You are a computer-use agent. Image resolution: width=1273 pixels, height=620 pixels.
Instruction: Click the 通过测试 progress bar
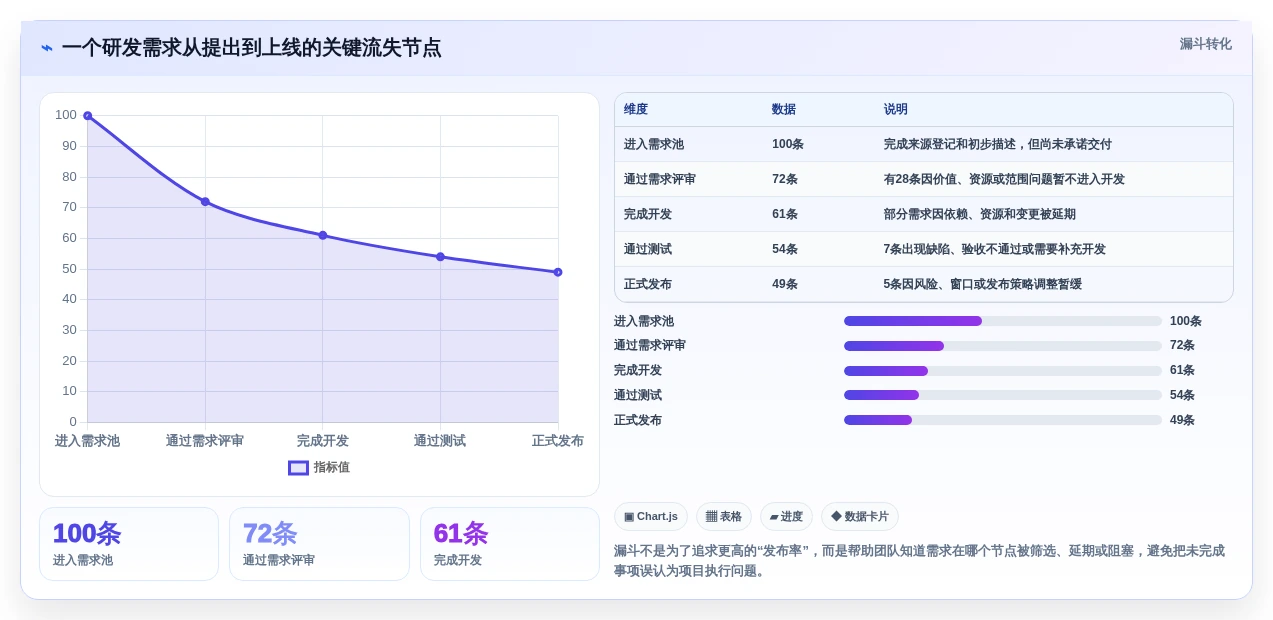click(x=1003, y=395)
